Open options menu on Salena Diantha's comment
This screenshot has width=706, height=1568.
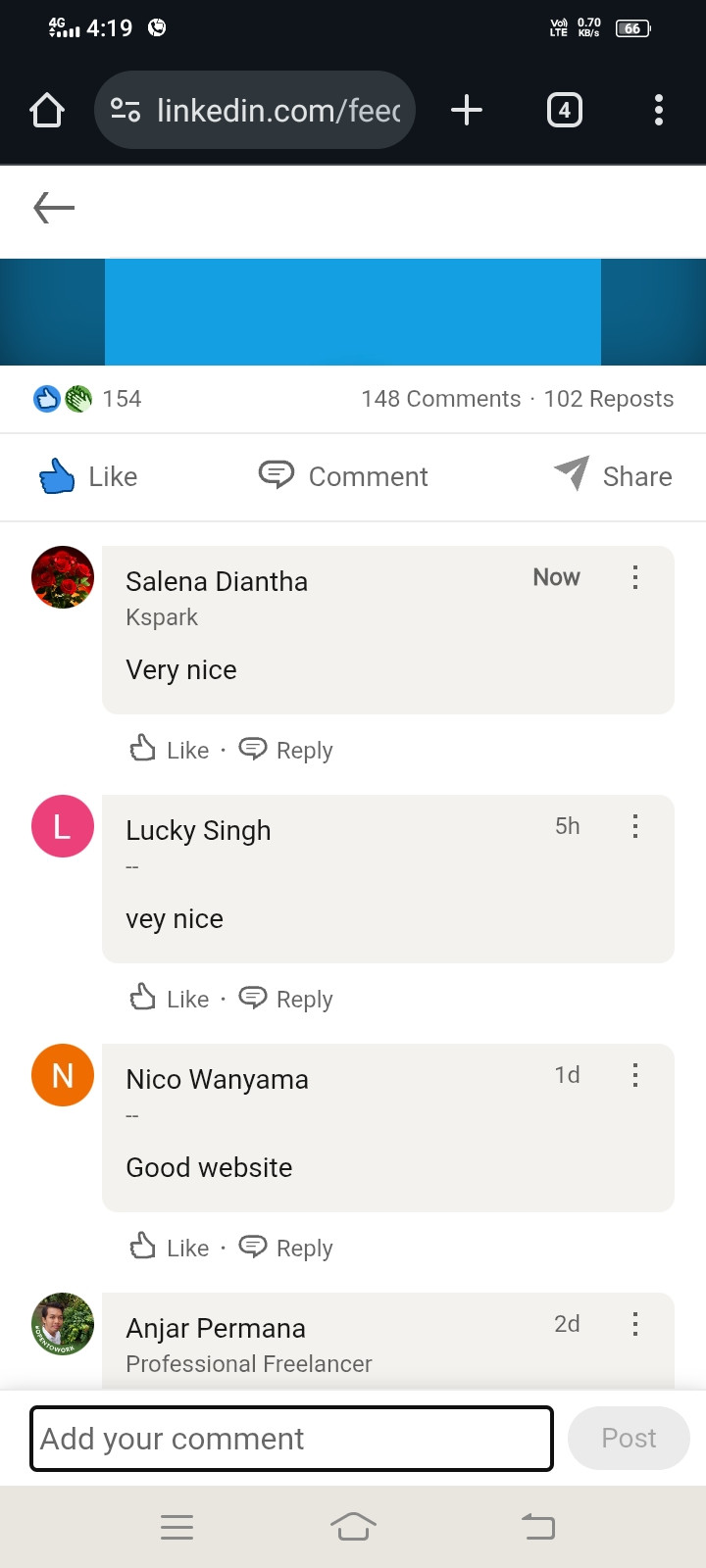635,577
